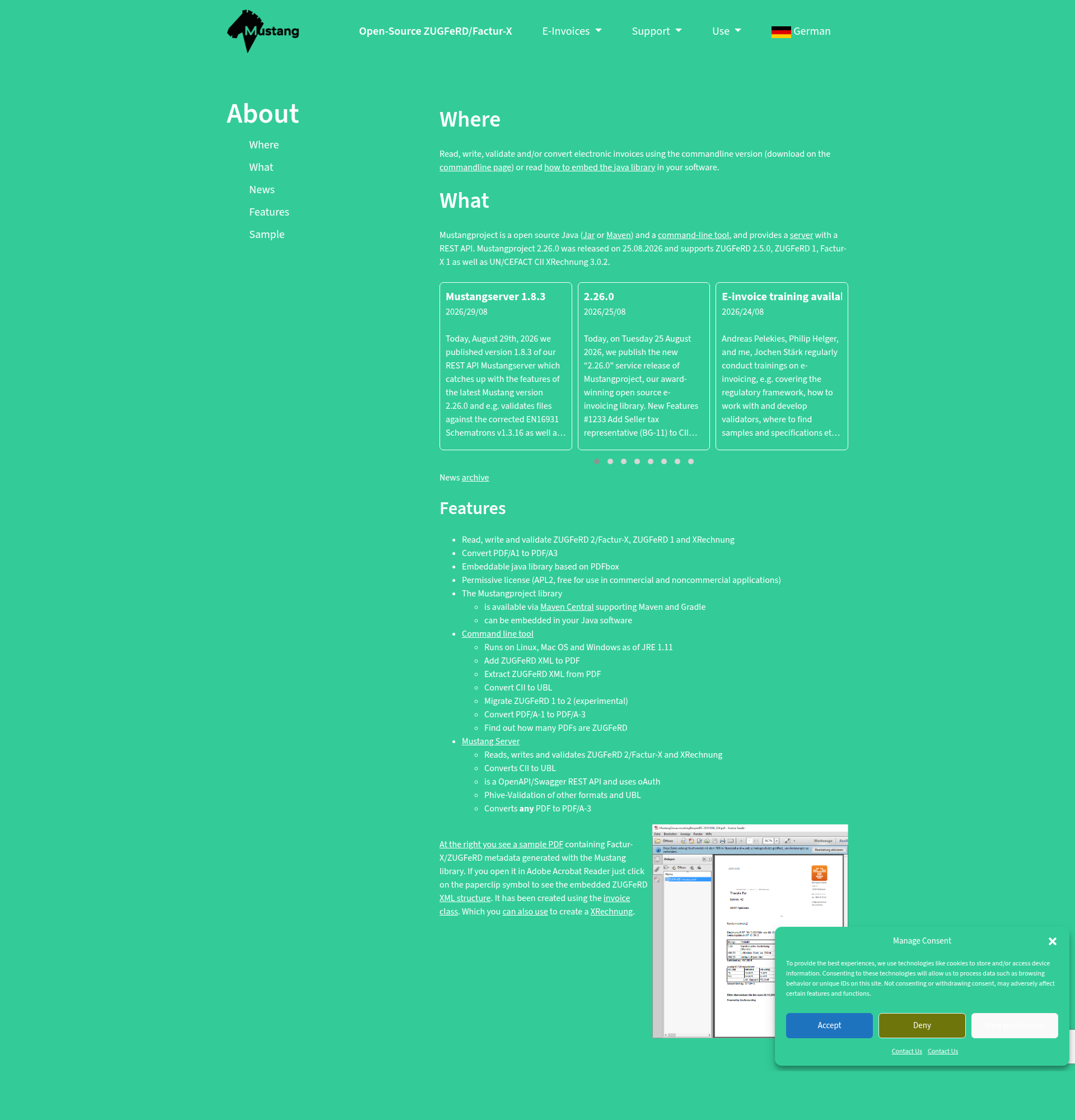This screenshot has height=1120, width=1075.
Task: Open the invoice class link
Action: click(x=616, y=898)
